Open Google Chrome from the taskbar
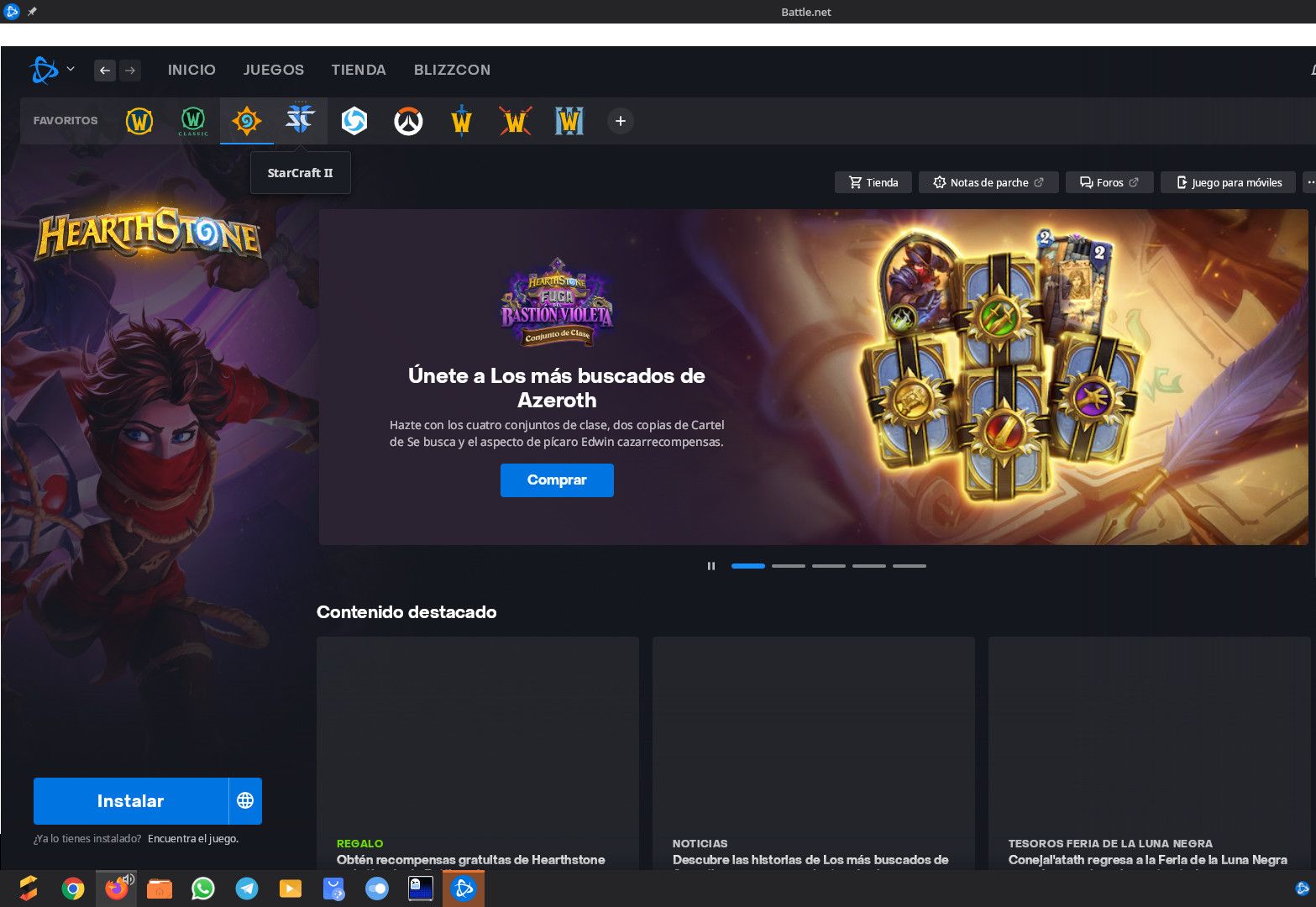Image resolution: width=1316 pixels, height=907 pixels. pos(73,889)
